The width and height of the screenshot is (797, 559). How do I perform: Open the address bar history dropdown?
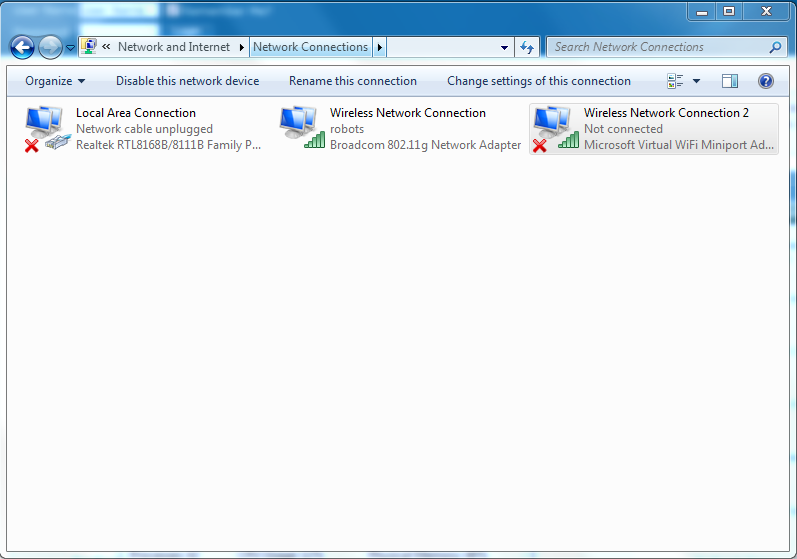pyautogui.click(x=504, y=47)
